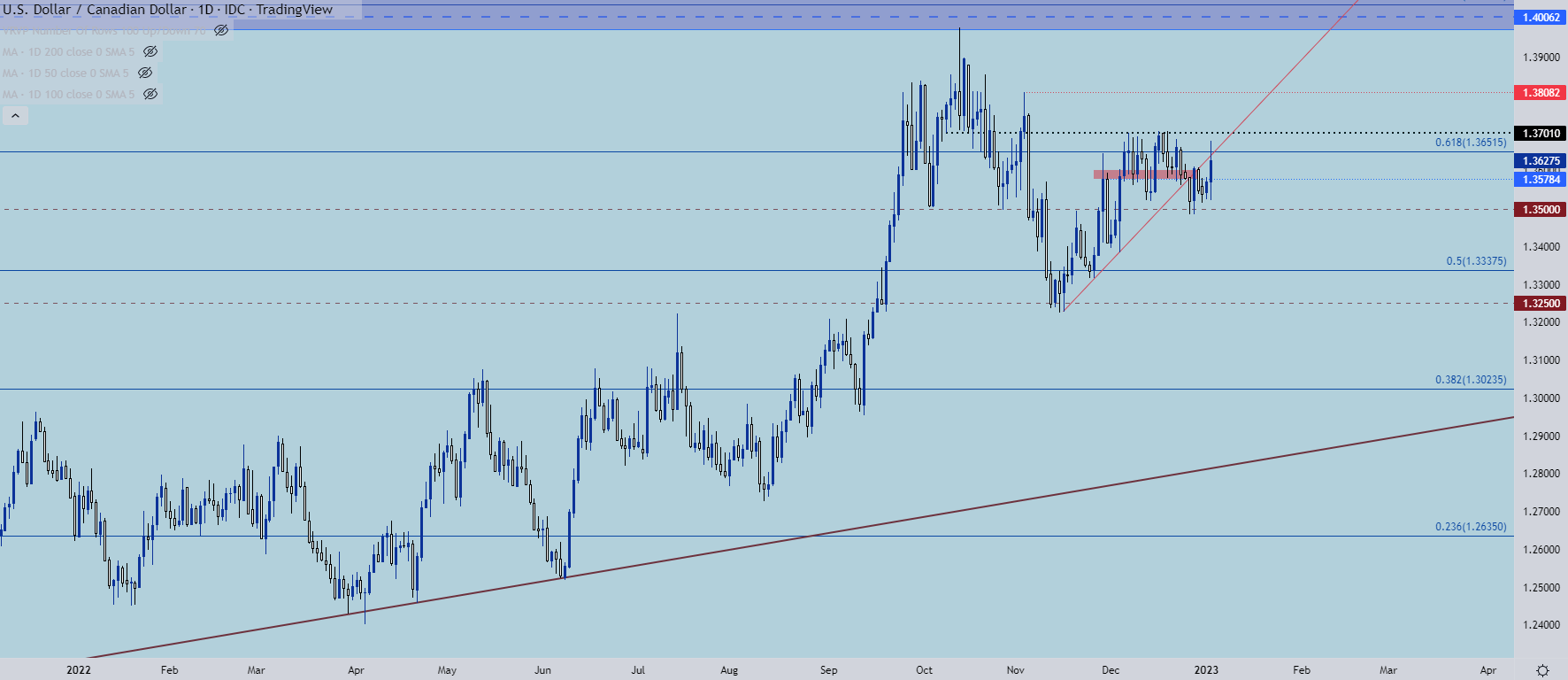Click the 0.5(1.33375) Fibonacci label
This screenshot has width=1568, height=680.
click(1476, 261)
